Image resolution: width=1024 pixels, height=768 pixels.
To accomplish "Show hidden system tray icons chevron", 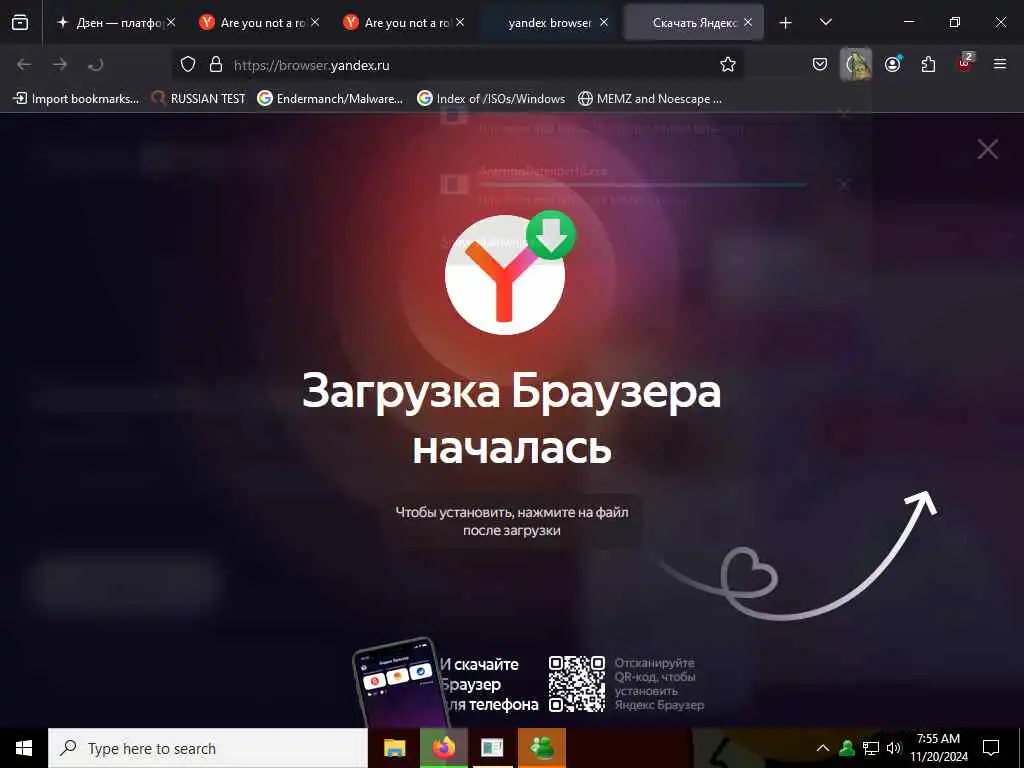I will pyautogui.click(x=823, y=748).
